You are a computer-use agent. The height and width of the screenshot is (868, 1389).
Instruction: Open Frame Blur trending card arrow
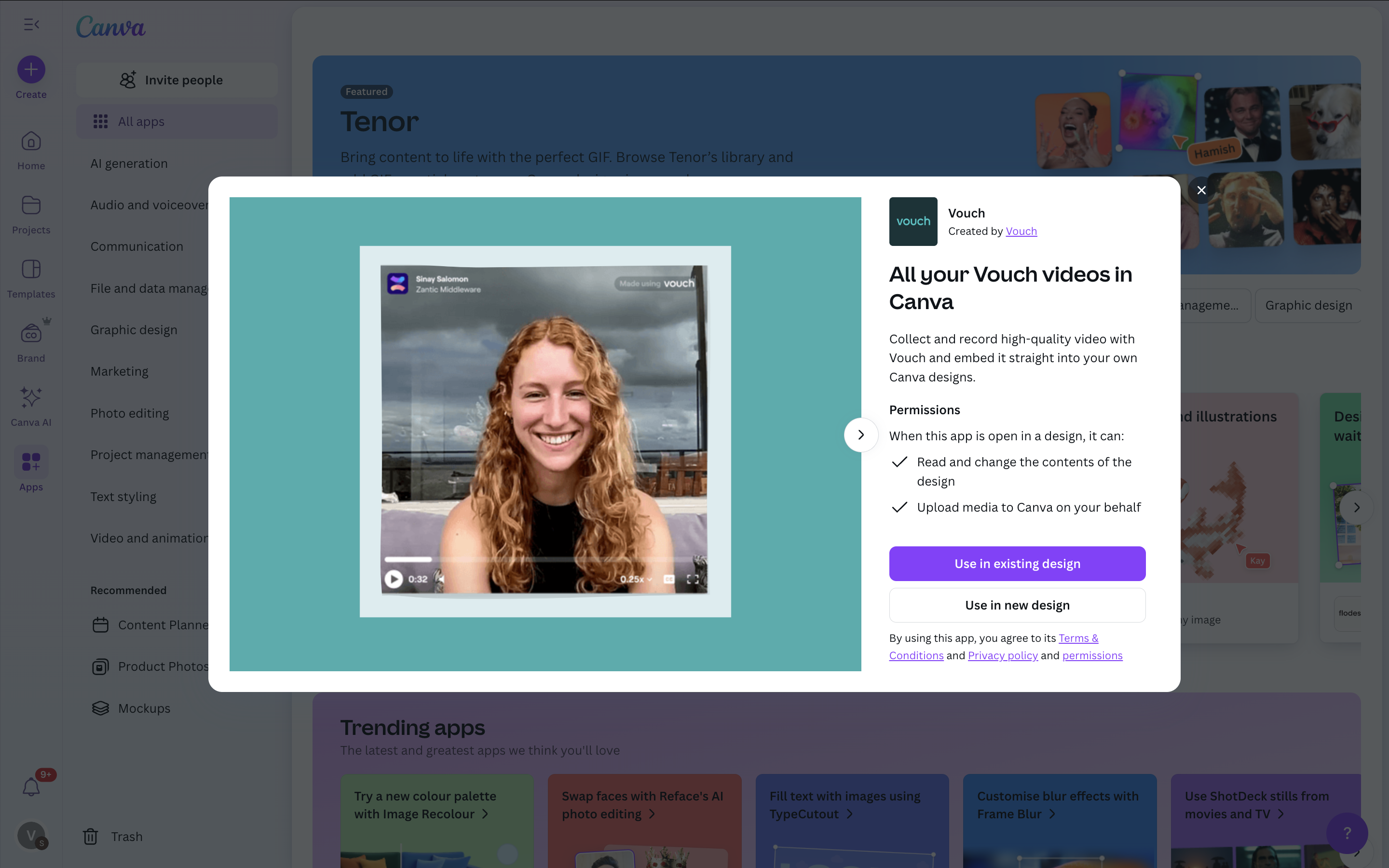point(1052,814)
